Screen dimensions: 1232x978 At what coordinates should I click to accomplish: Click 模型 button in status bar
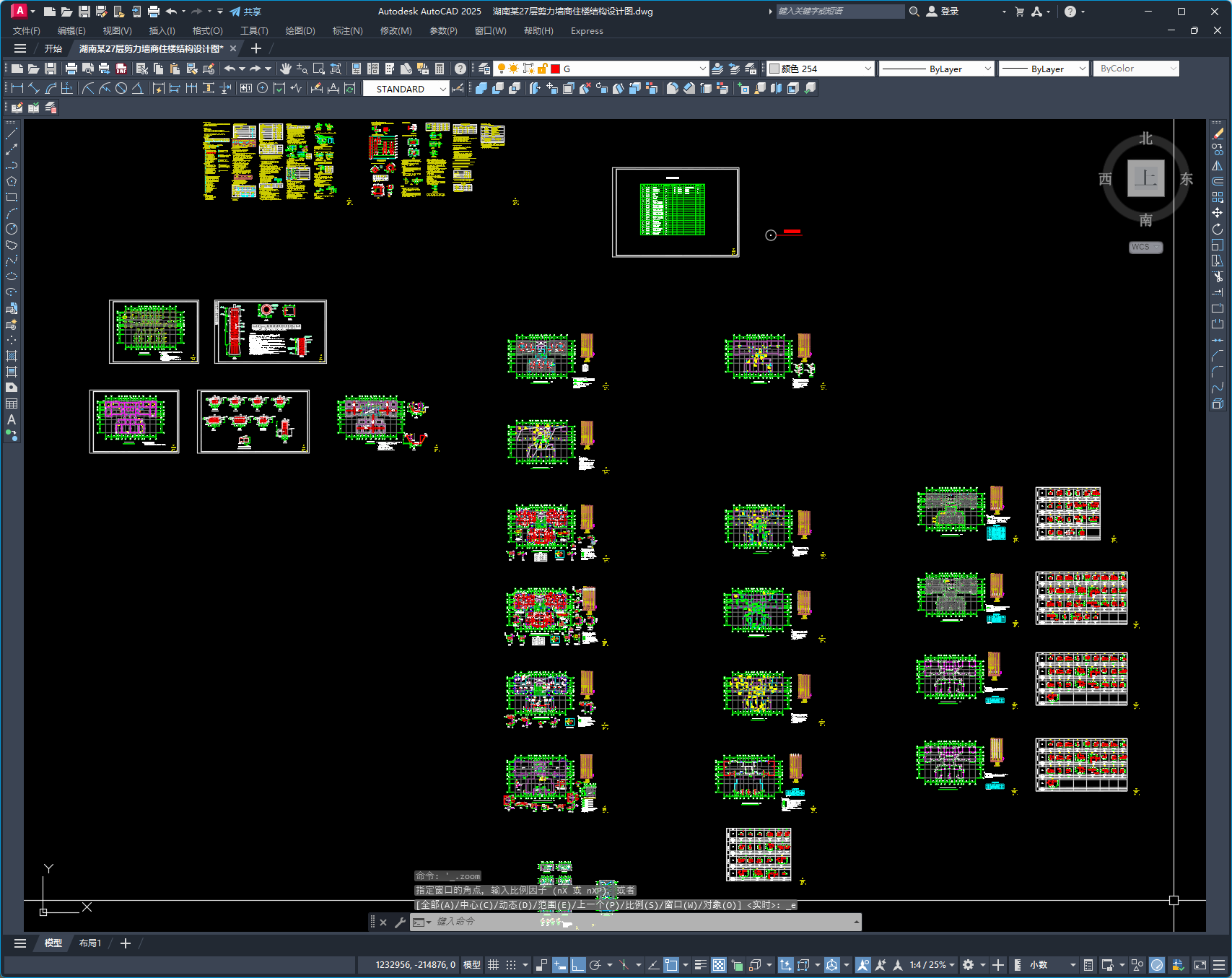pyautogui.click(x=472, y=965)
